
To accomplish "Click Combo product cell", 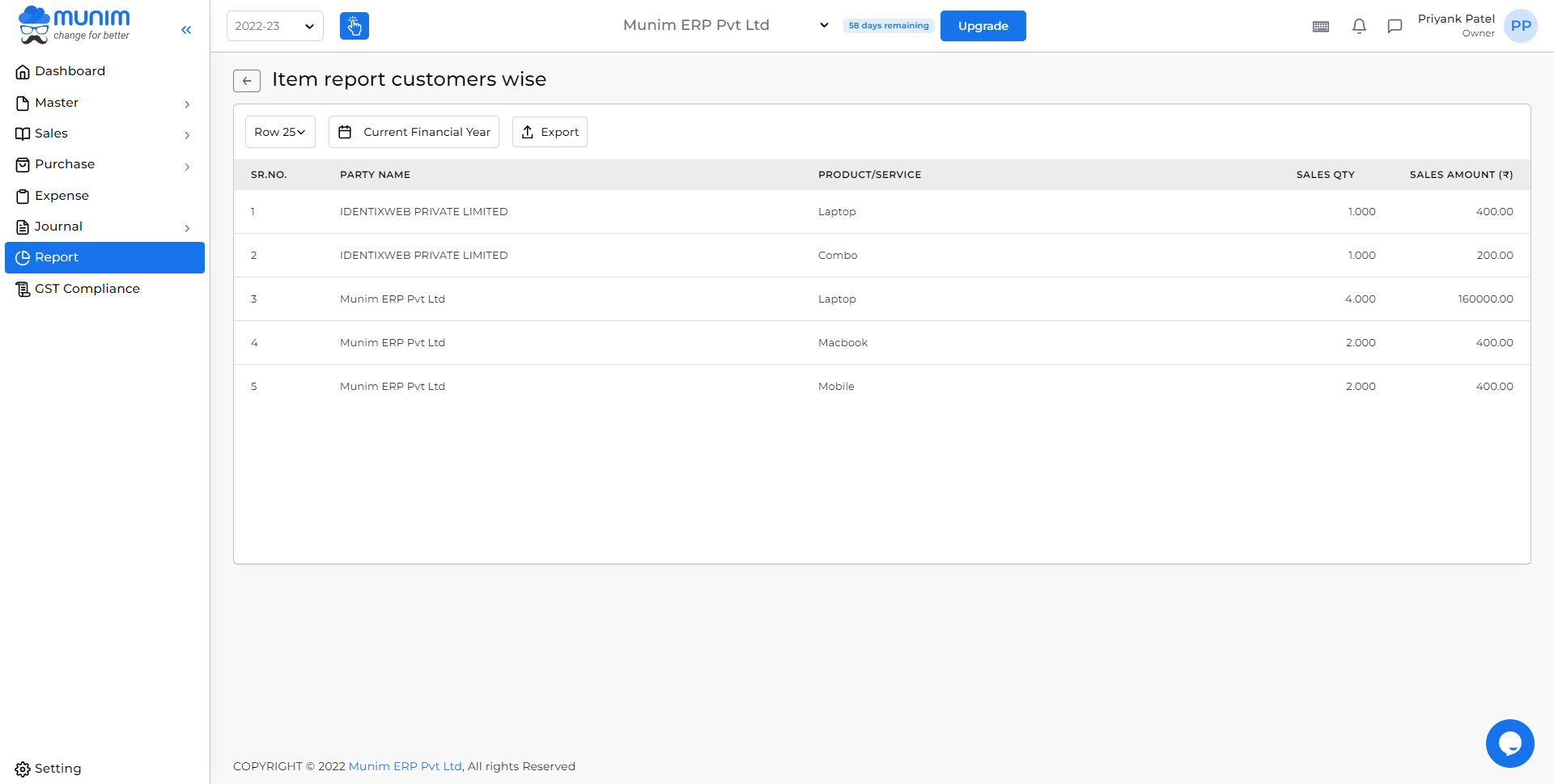I will click(x=838, y=256).
